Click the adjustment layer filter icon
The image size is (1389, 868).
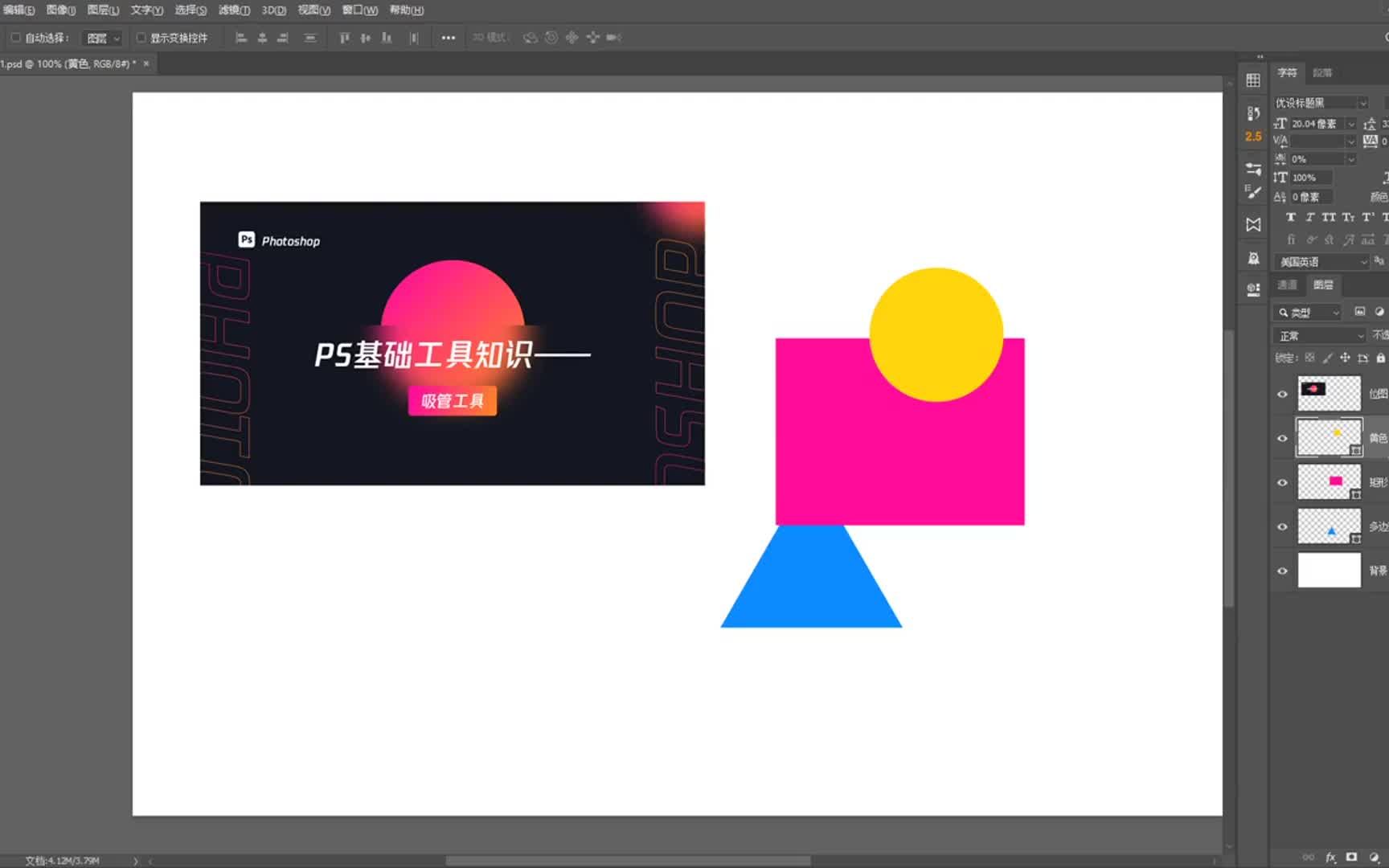(x=1379, y=312)
